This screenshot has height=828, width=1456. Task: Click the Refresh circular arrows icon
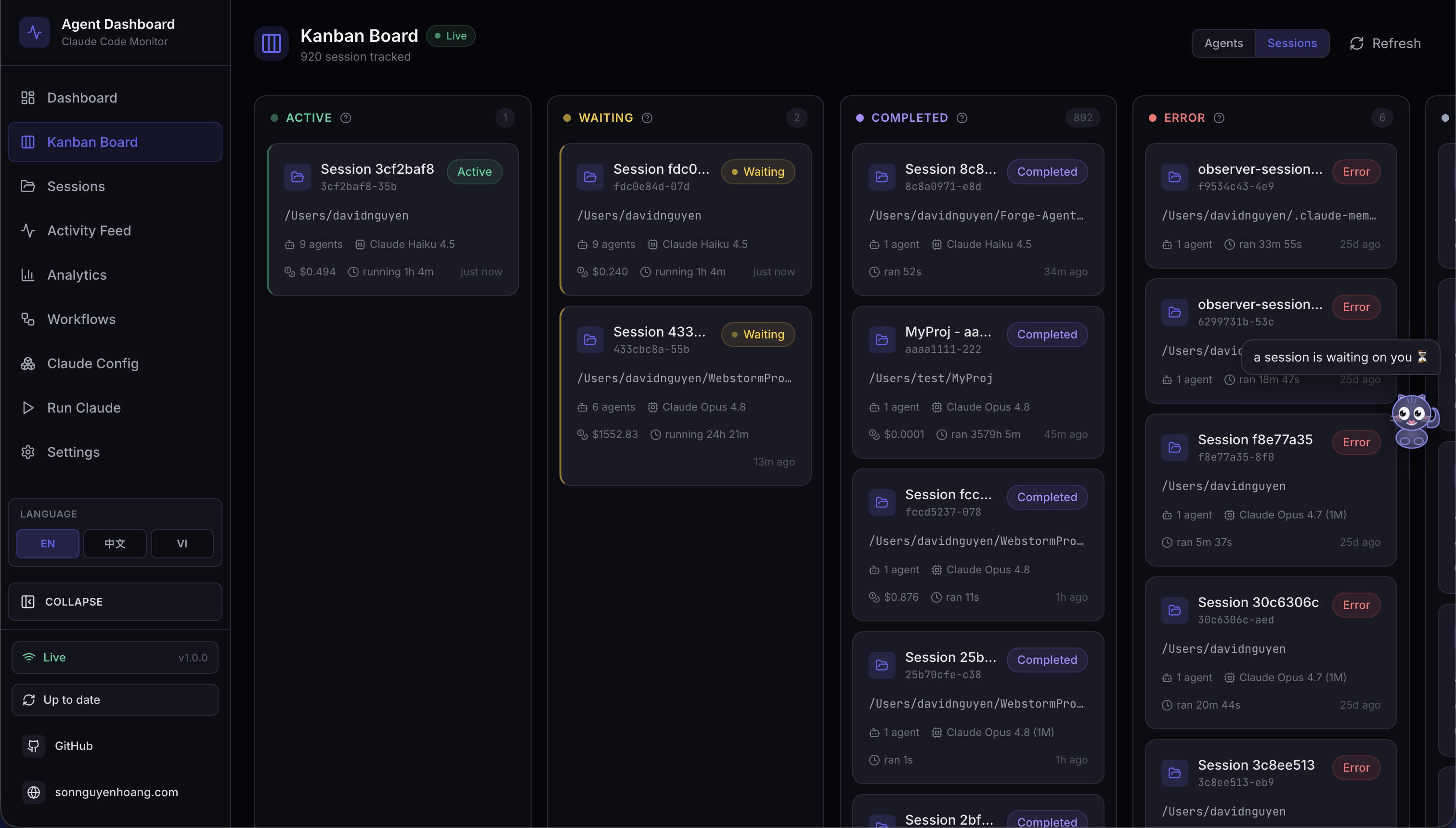tap(1356, 43)
